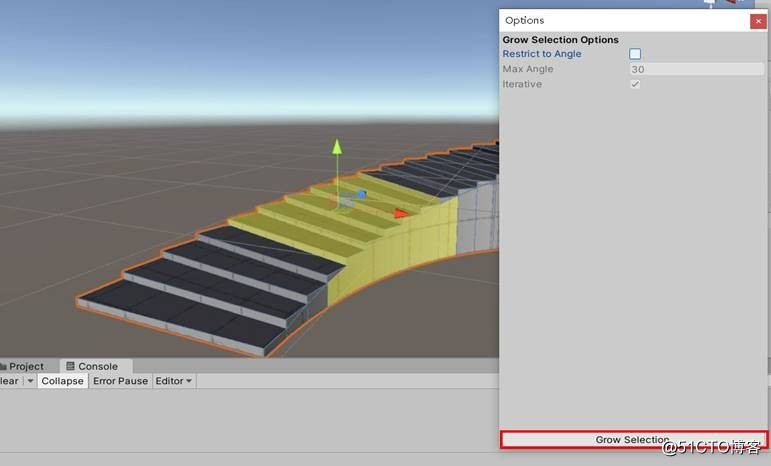Click the Grow Selection button

click(x=633, y=439)
